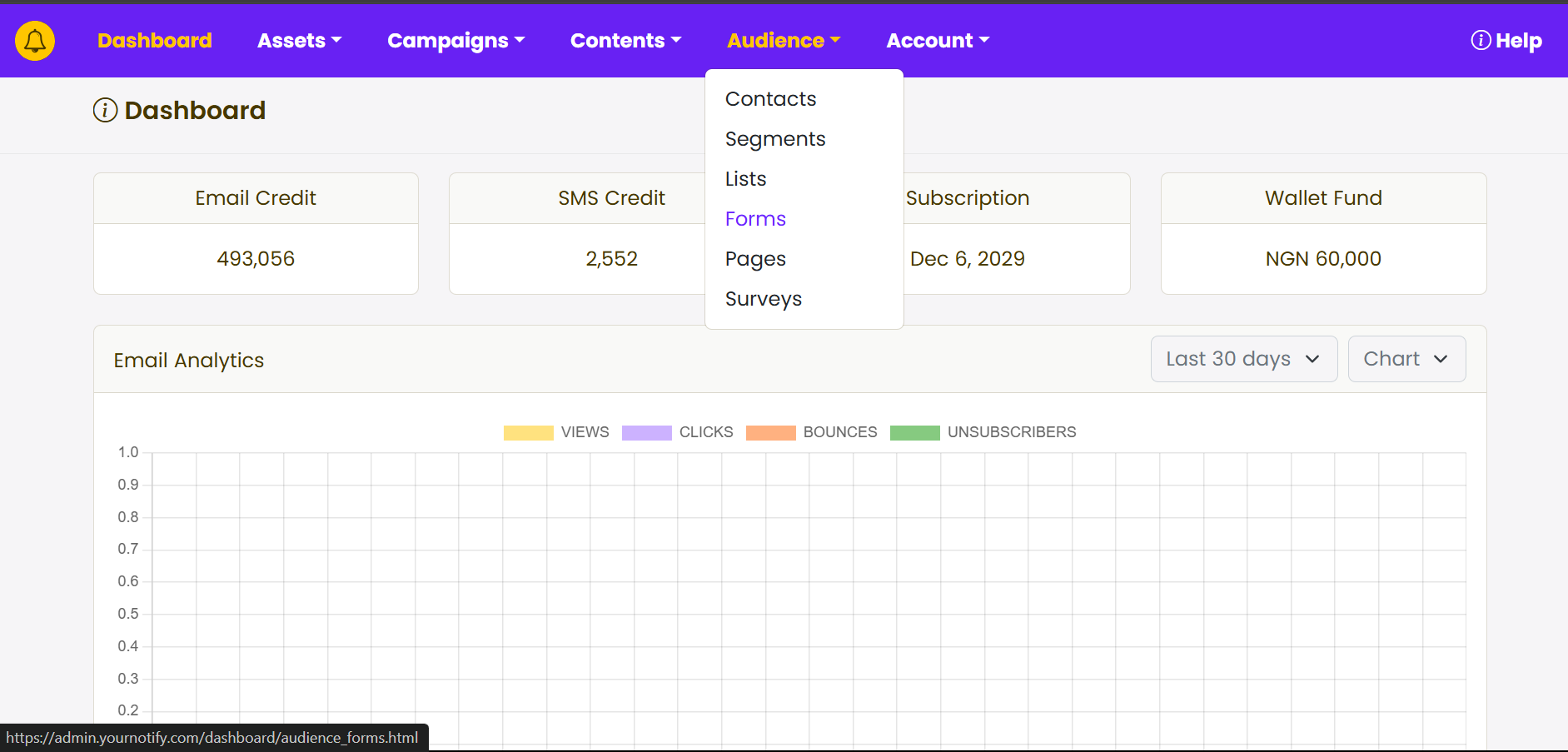Click the SMS Credit value 2,552
Image resolution: width=1568 pixels, height=752 pixels.
click(x=611, y=259)
